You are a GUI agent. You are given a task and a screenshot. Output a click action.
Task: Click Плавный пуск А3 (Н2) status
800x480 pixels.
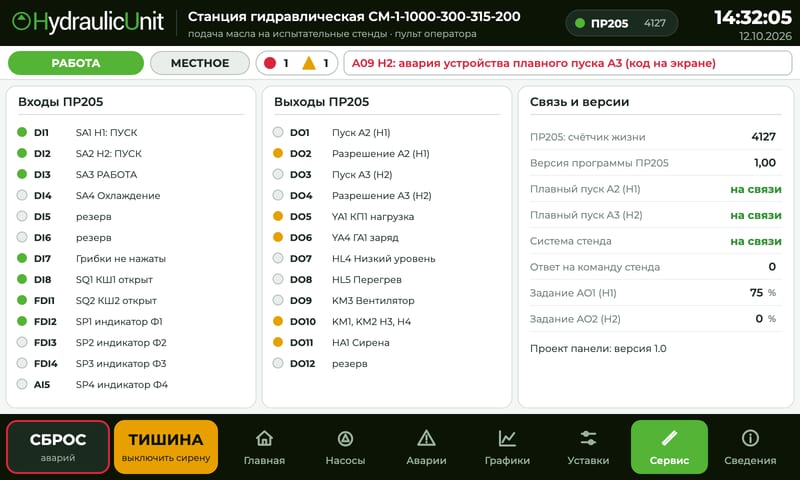[x=756, y=215]
